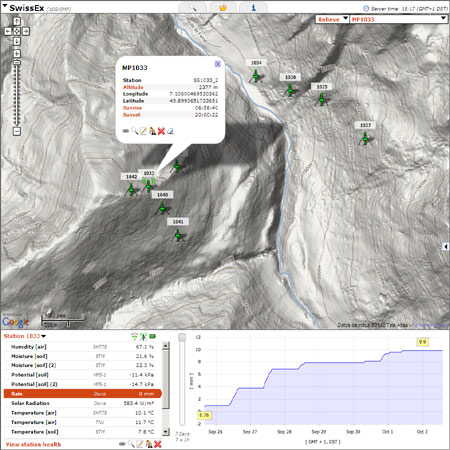Screen dimensions: 450x450
Task: Select the Temperature [soil] row
Action: click(83, 432)
